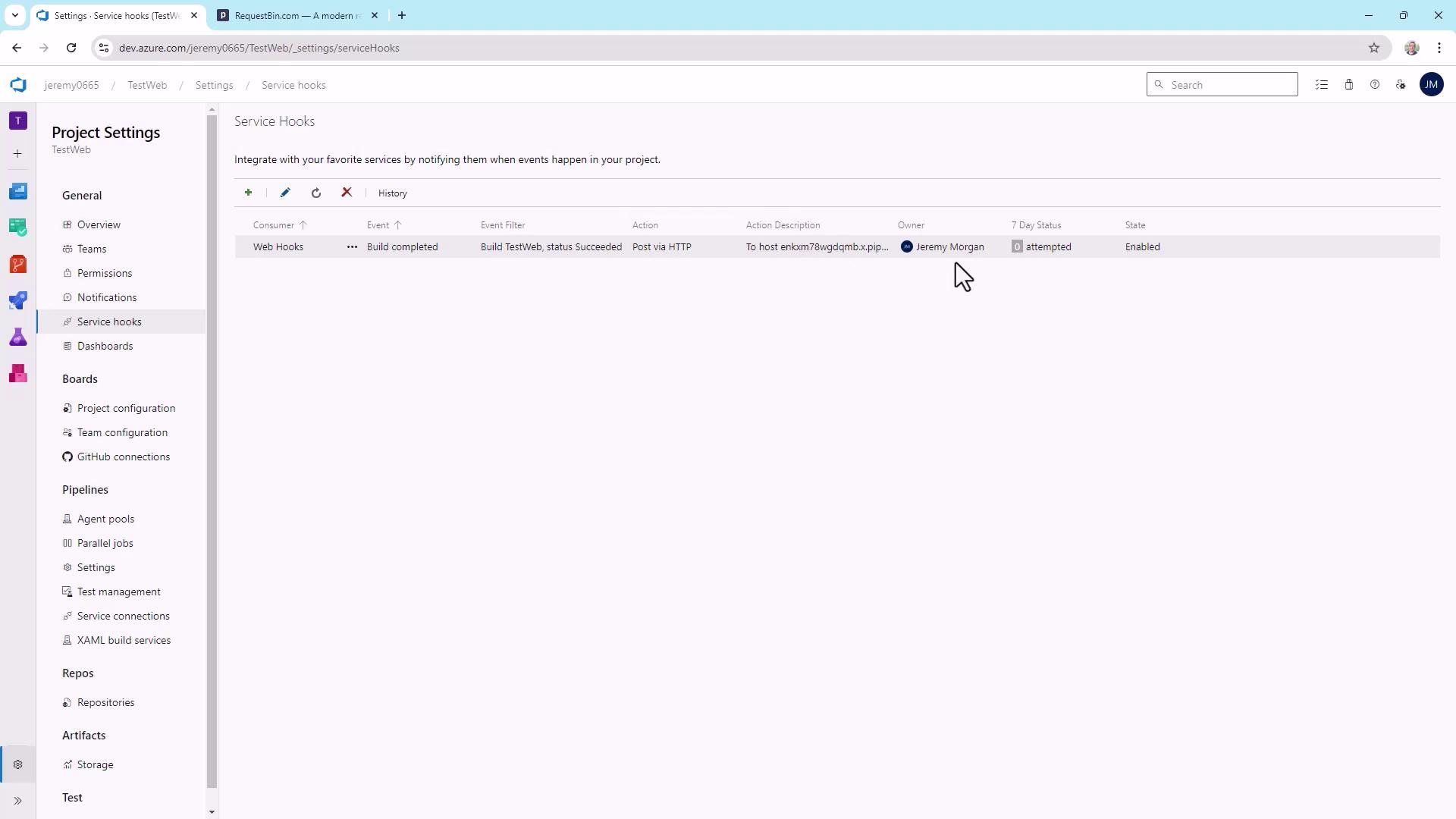Edit the selected subscription with pencil icon
This screenshot has width=1456, height=819.
click(x=285, y=193)
